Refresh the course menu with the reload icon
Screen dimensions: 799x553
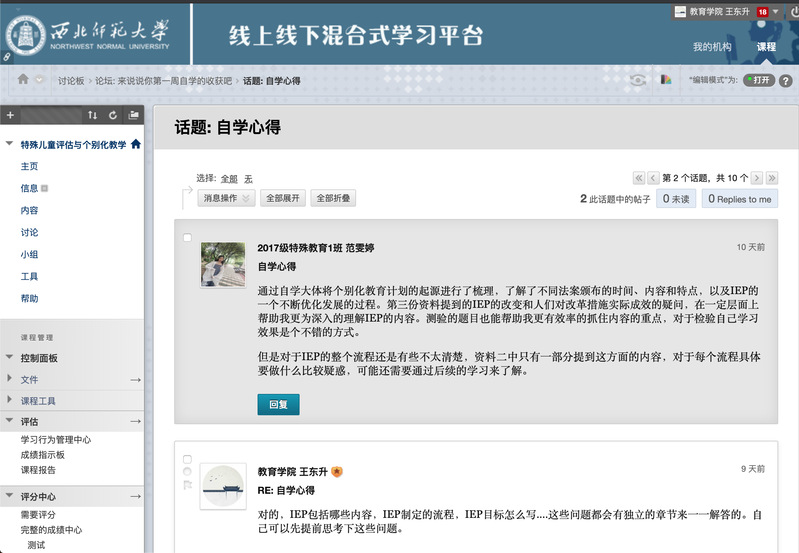[x=113, y=115]
